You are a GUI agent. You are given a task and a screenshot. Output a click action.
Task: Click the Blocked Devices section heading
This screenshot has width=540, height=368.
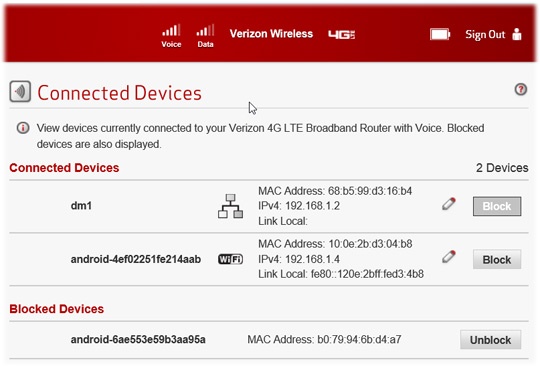[56, 309]
